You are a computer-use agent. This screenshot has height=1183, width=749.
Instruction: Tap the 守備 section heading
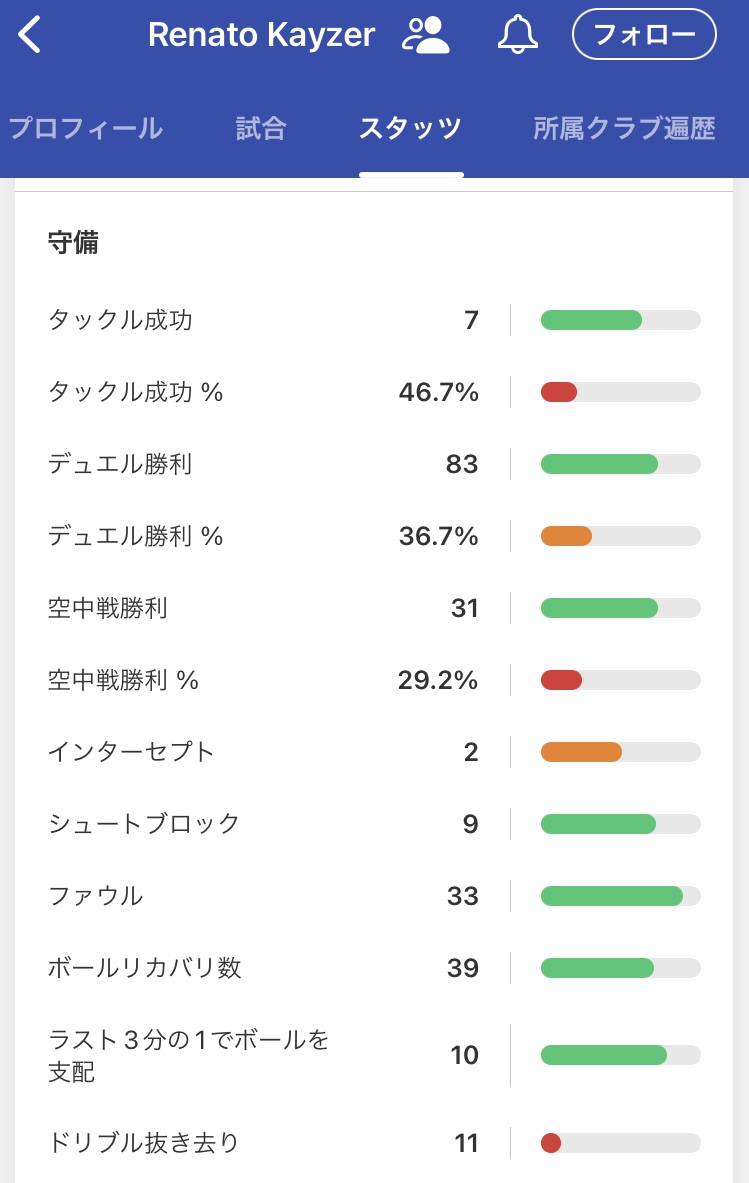(x=73, y=243)
